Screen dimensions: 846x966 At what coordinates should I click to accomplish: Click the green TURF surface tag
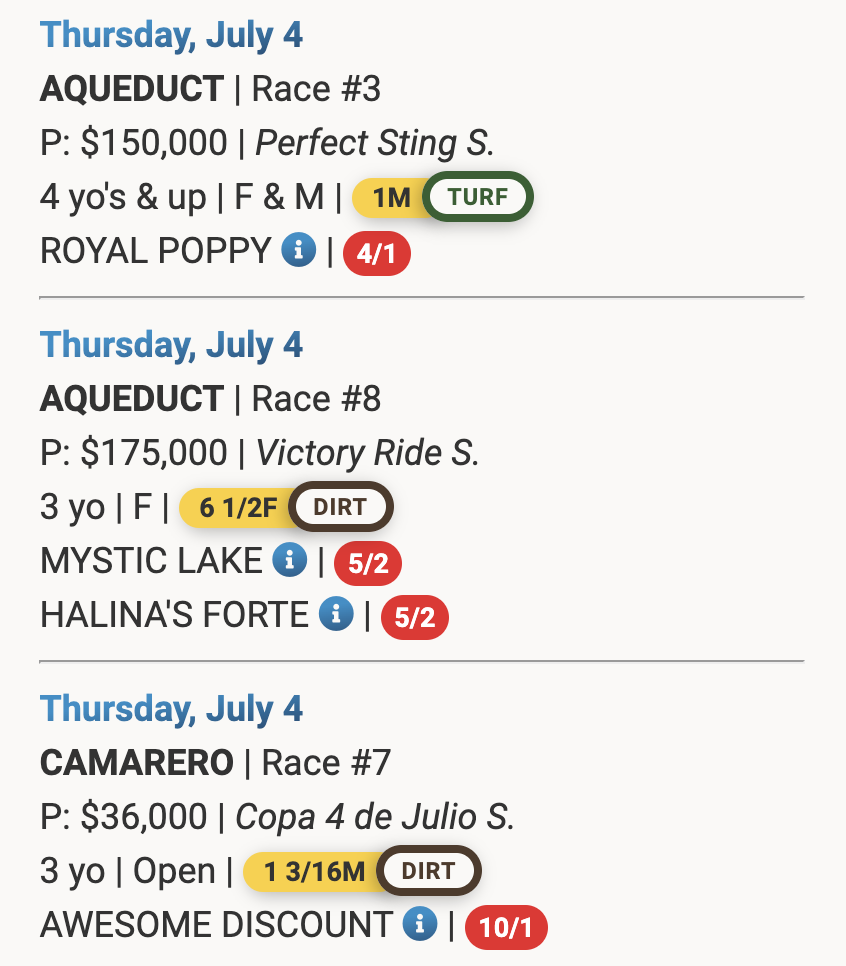point(478,198)
